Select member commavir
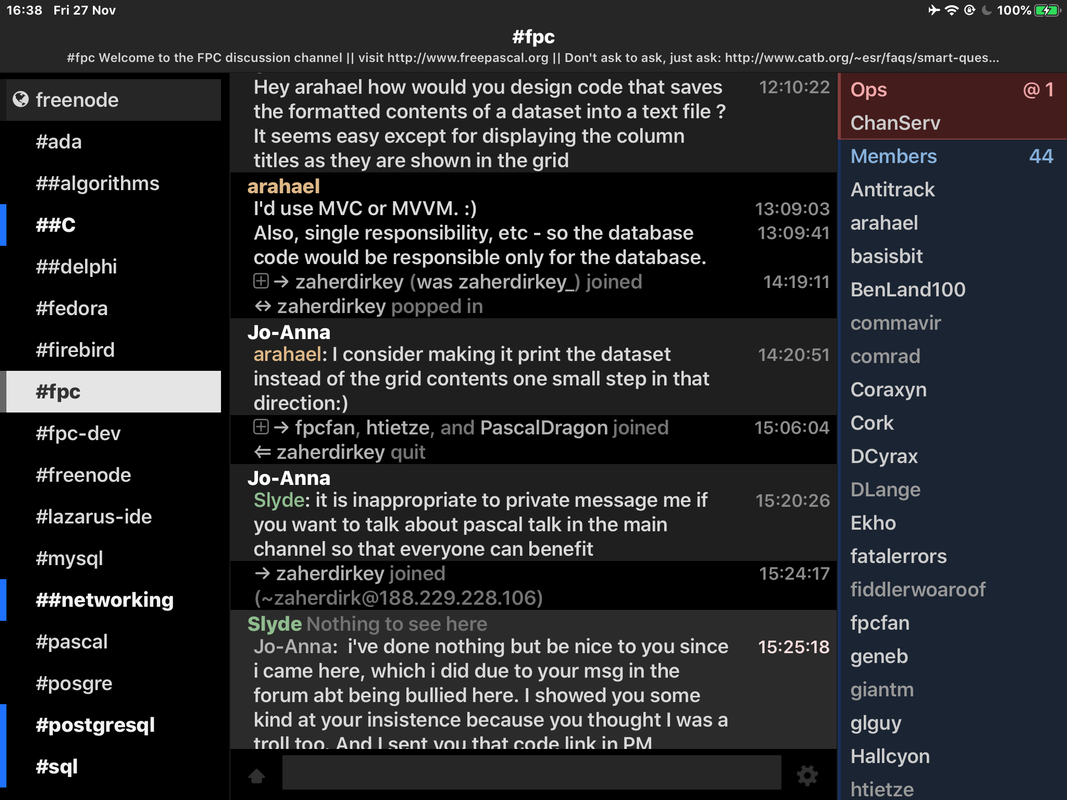This screenshot has width=1067, height=800. tap(953, 323)
